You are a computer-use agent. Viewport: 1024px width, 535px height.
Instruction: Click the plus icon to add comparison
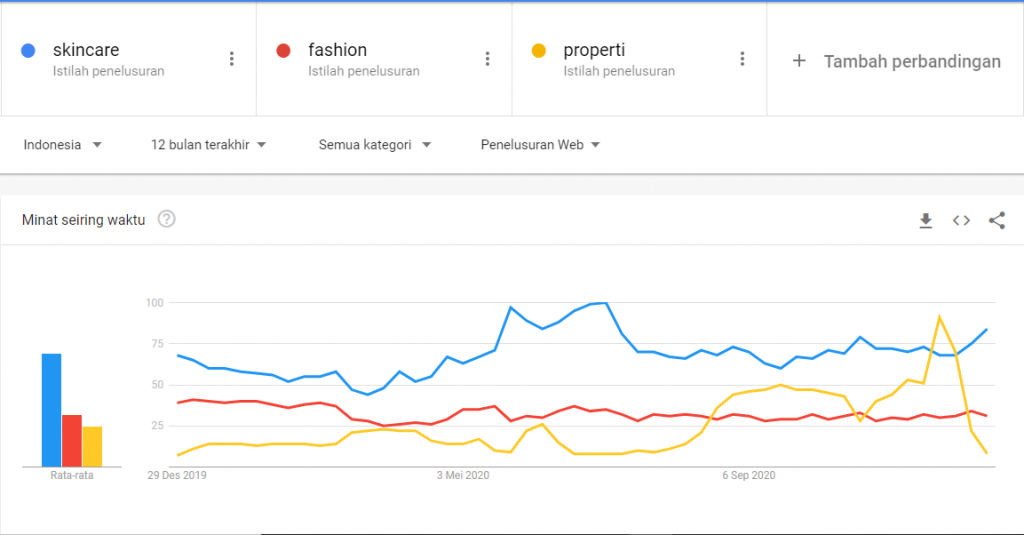pos(799,61)
